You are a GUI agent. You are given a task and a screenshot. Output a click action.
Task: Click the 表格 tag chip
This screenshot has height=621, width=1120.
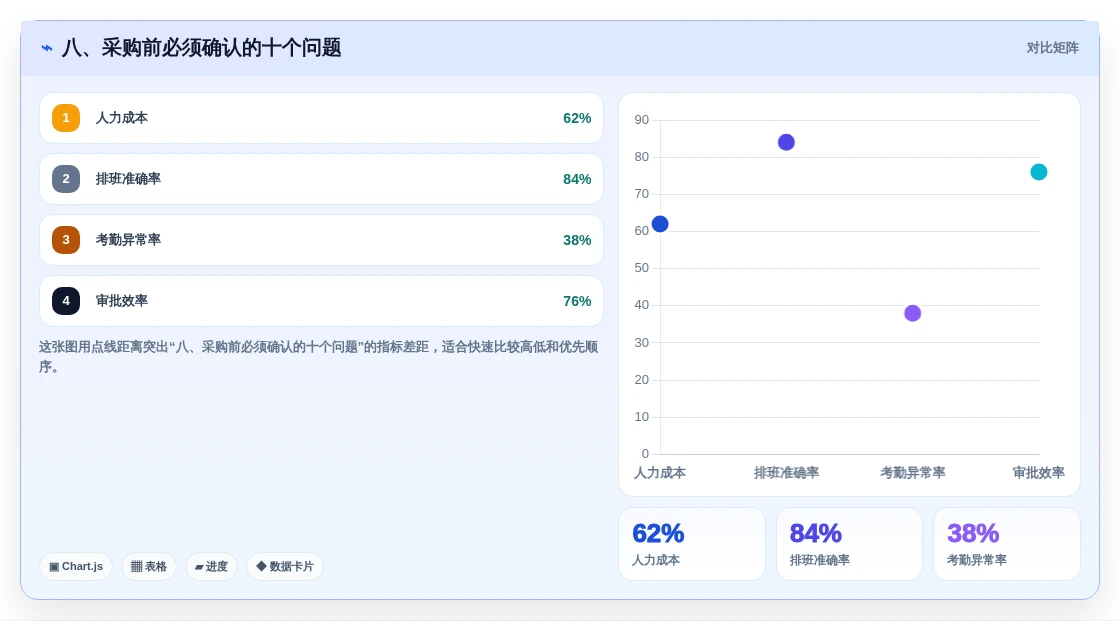point(149,567)
